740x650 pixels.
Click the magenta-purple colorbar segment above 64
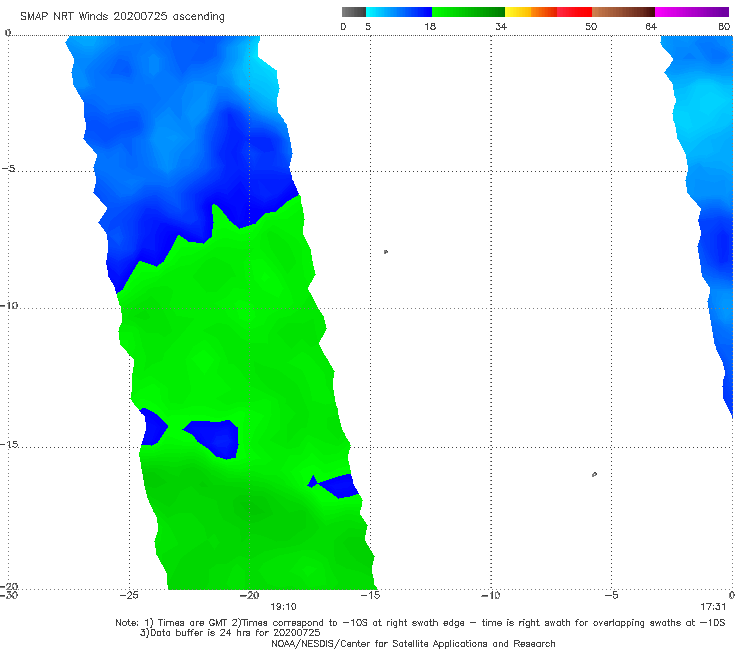point(692,12)
